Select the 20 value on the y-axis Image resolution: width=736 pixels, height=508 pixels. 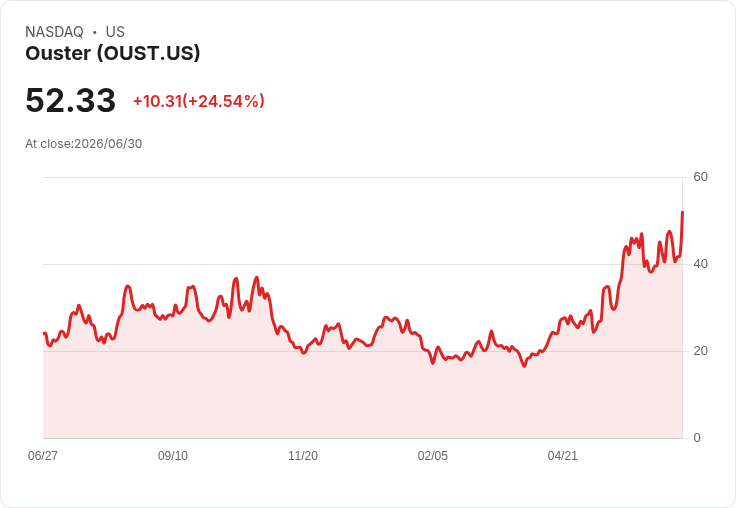coord(700,351)
